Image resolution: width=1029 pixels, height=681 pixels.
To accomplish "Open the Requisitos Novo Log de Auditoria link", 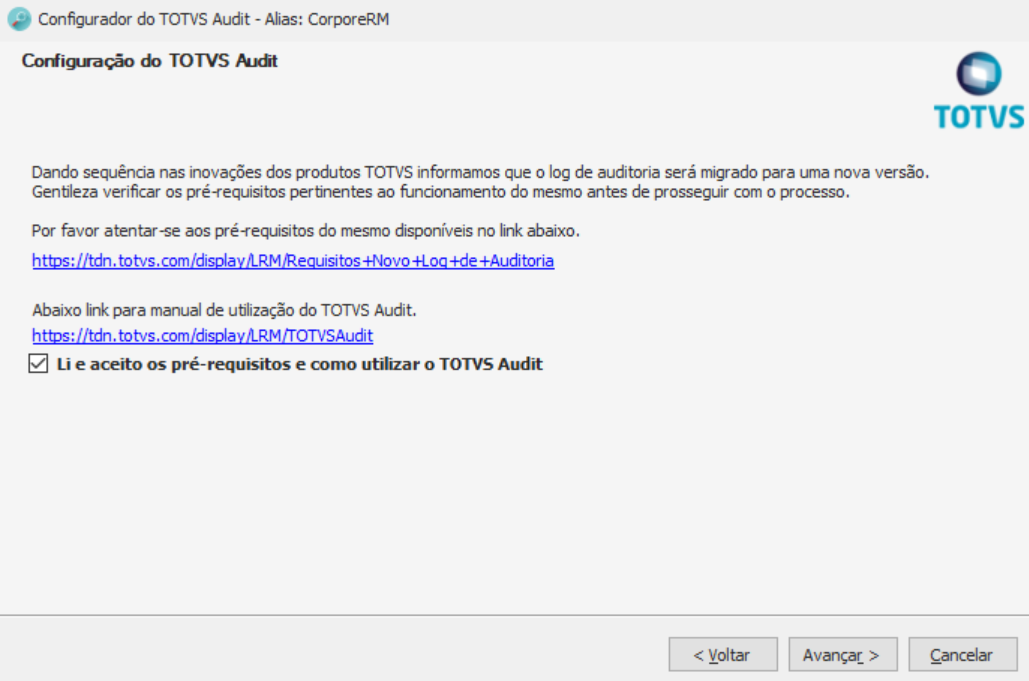I will tap(293, 261).
